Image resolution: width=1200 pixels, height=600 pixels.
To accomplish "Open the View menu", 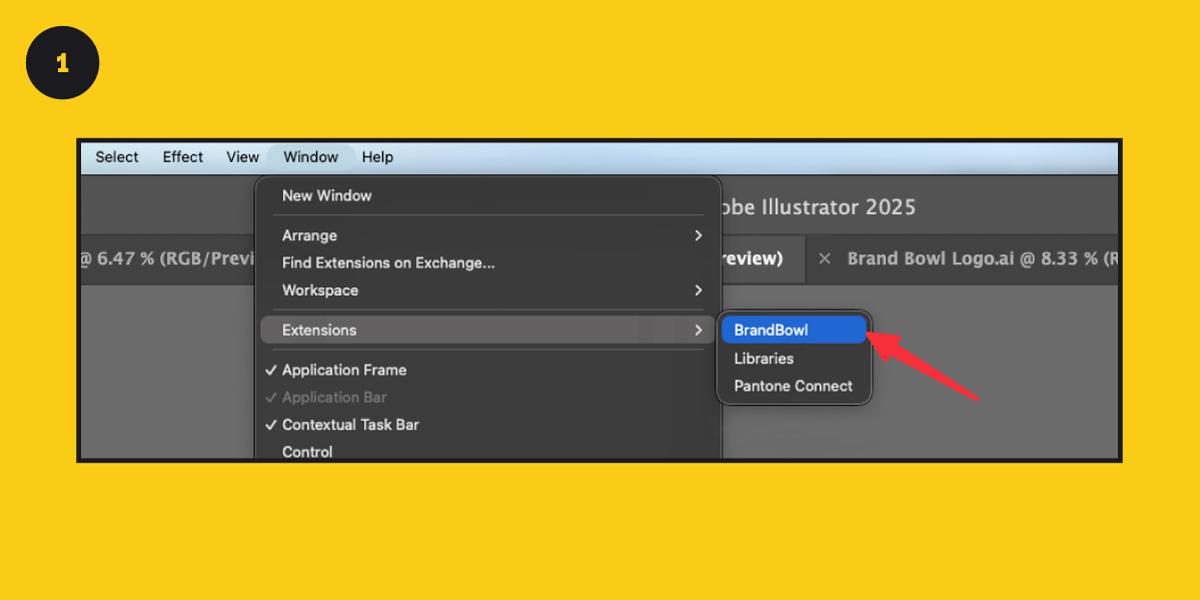I will point(242,157).
